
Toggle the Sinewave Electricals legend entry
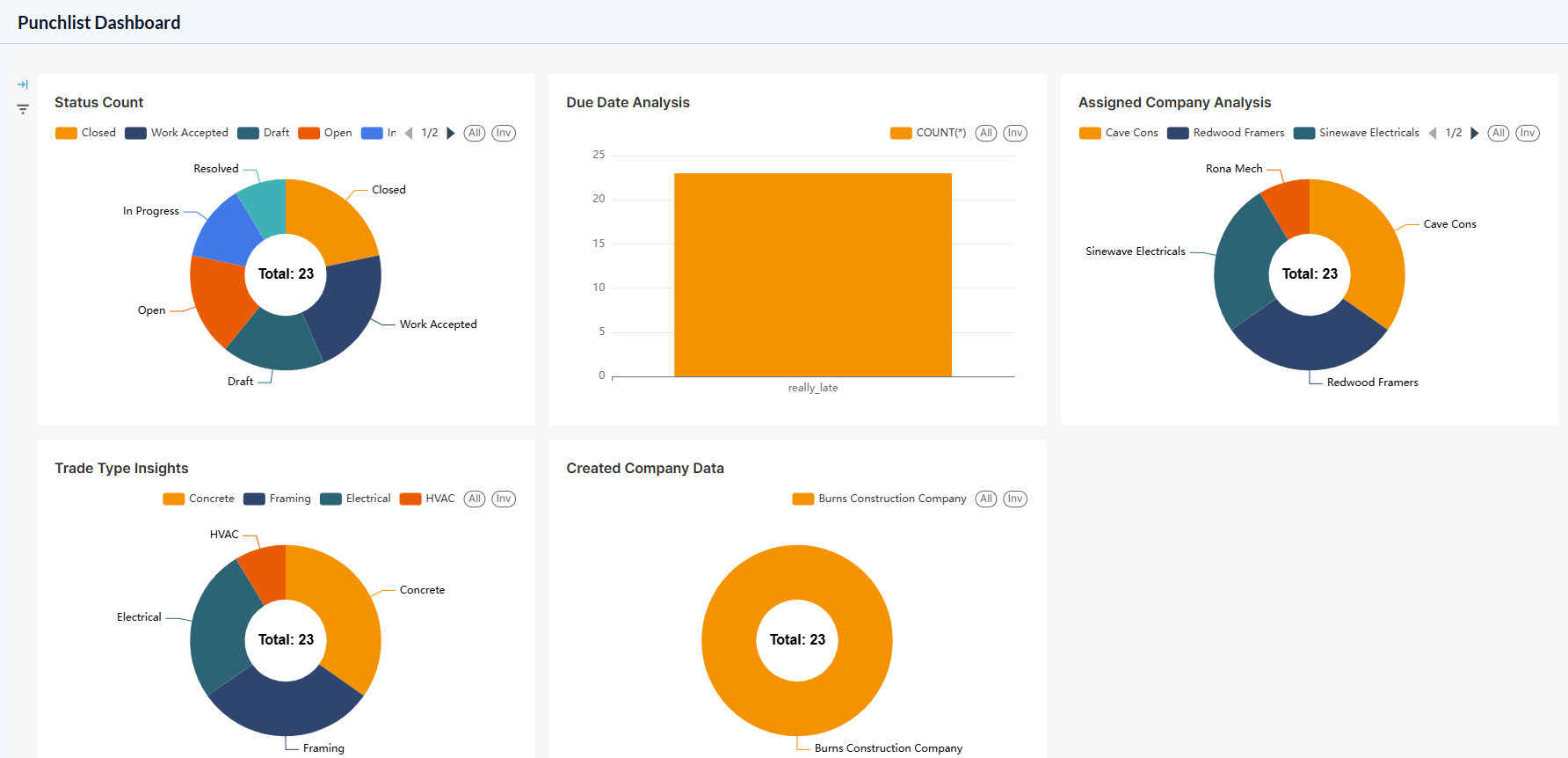coord(1356,133)
